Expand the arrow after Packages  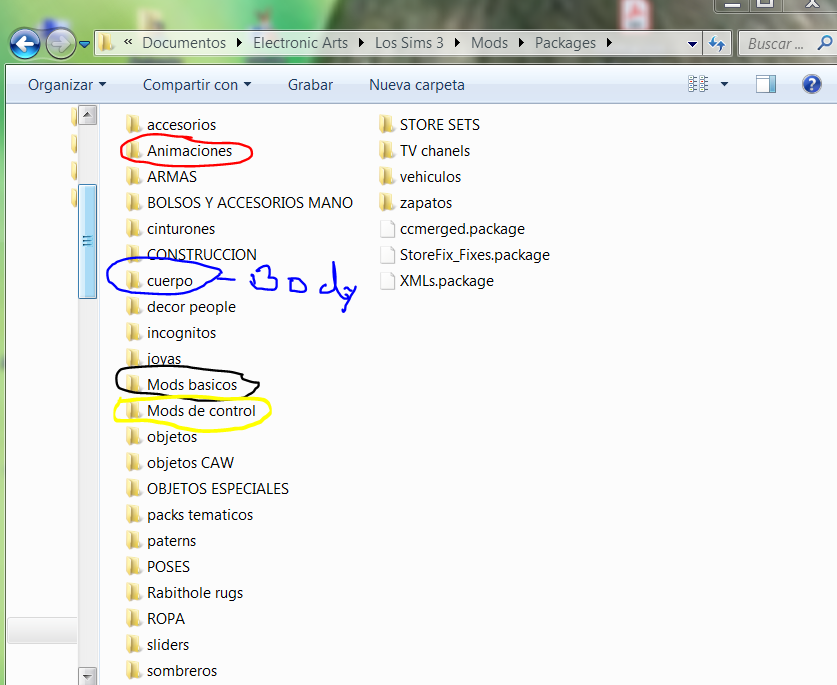pyautogui.click(x=609, y=43)
